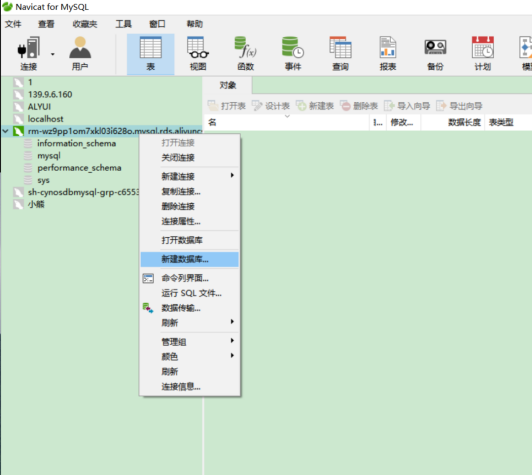Switch to the 对象 tab
Viewport: 532px width, 475px height.
tap(228, 85)
